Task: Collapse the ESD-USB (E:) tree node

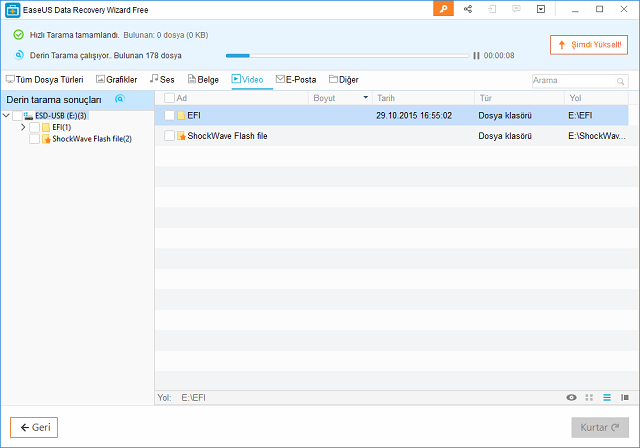Action: click(7, 116)
